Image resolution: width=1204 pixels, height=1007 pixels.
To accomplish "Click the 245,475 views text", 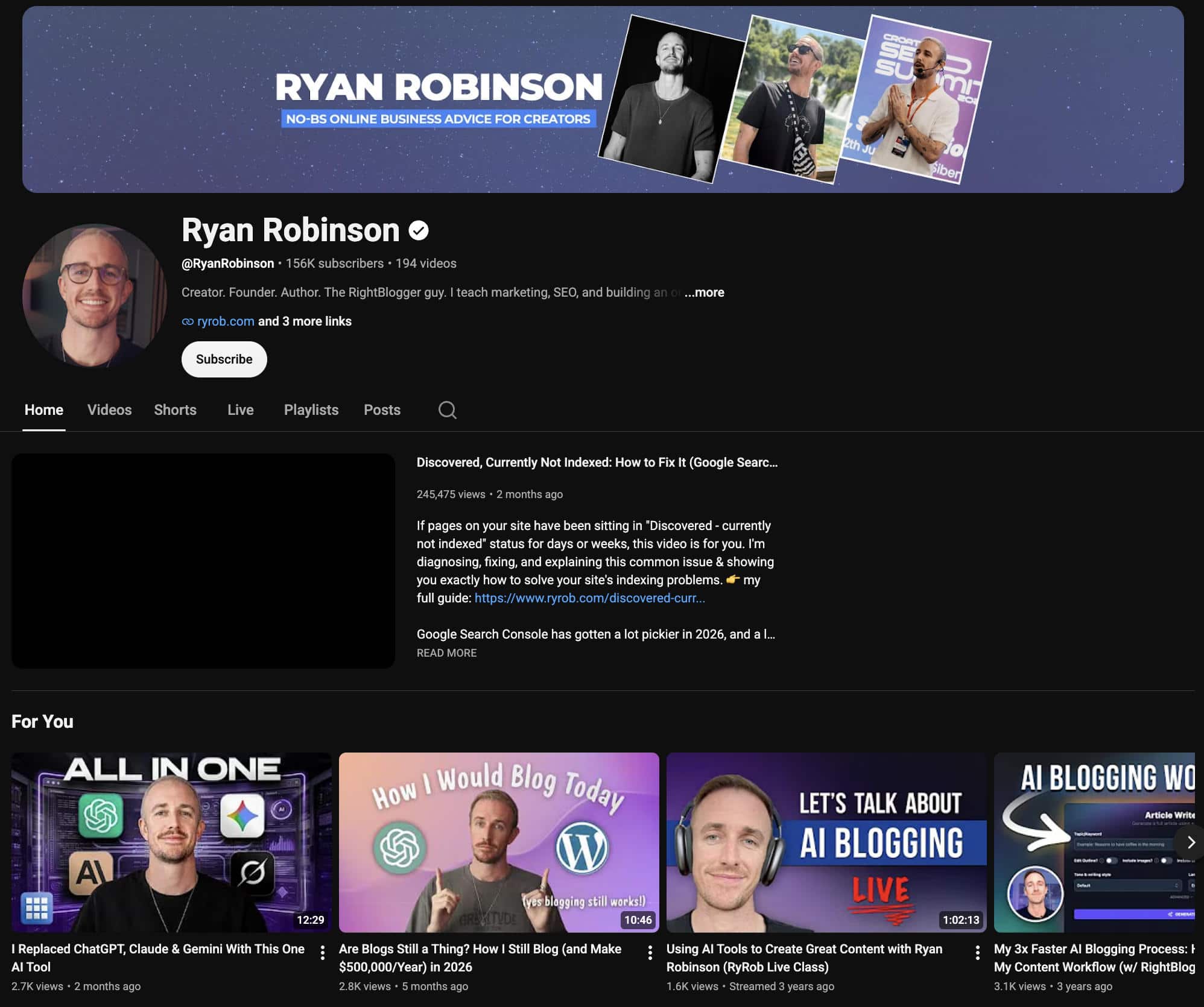I will (x=451, y=494).
